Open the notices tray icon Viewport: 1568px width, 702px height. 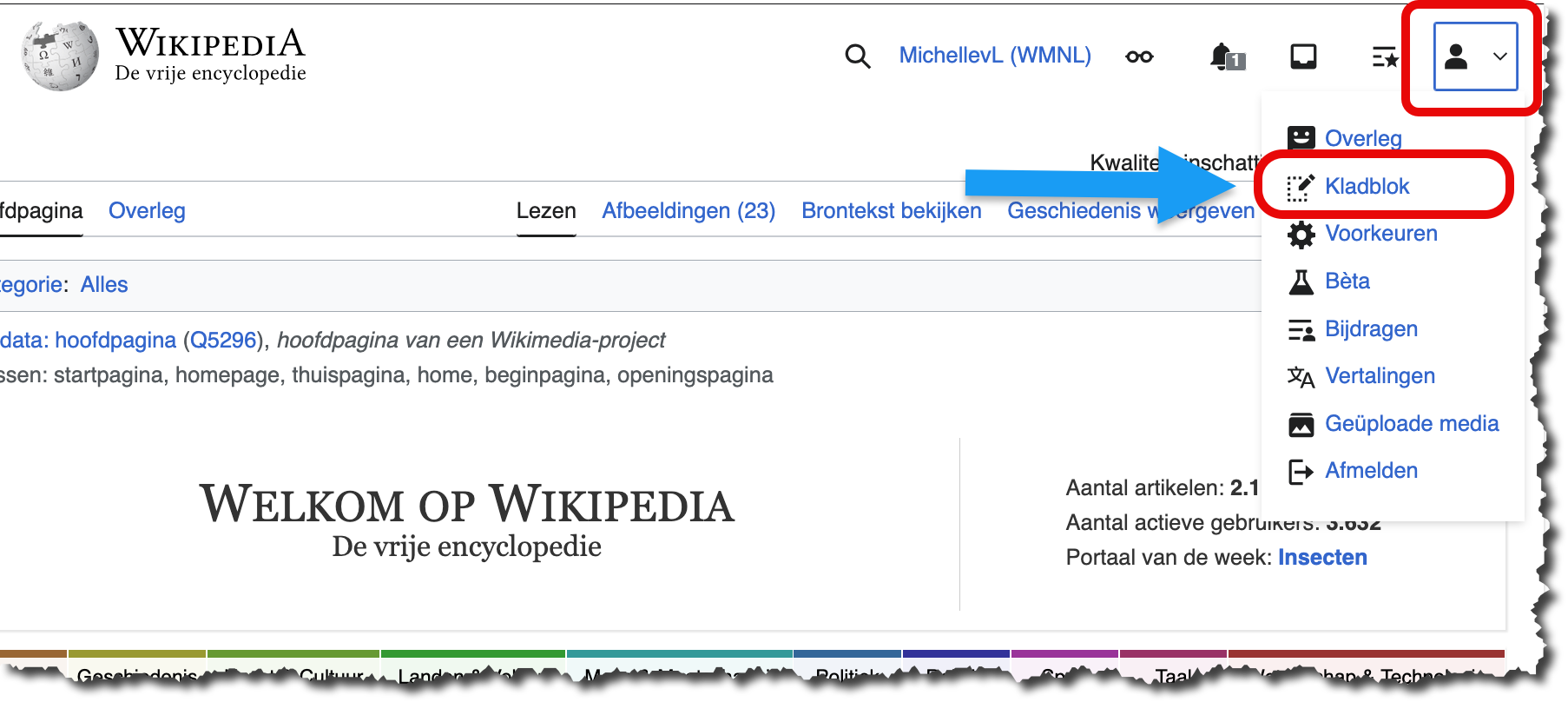click(1303, 56)
